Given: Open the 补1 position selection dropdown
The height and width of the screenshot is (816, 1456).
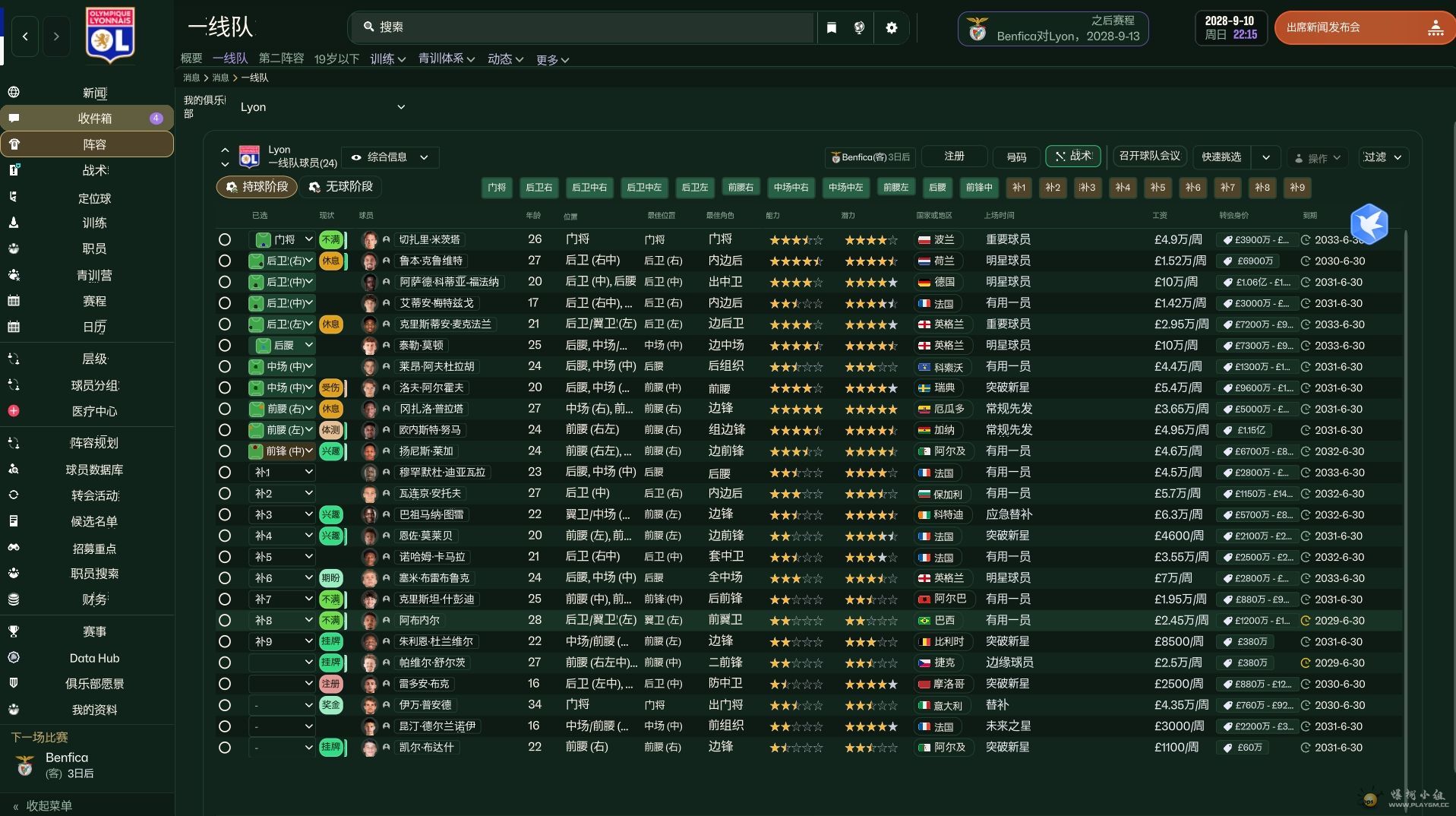Looking at the screenshot, I should pyautogui.click(x=282, y=473).
